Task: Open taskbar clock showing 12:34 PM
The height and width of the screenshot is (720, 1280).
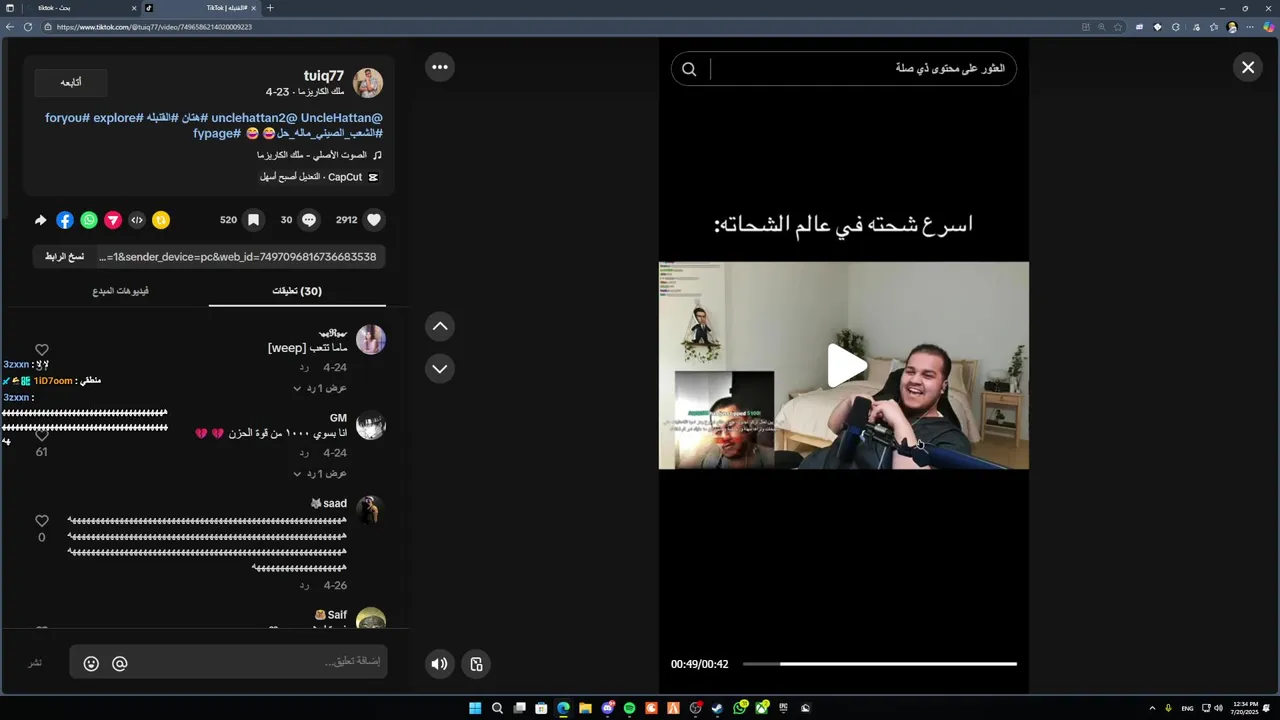Action: 1246,708
